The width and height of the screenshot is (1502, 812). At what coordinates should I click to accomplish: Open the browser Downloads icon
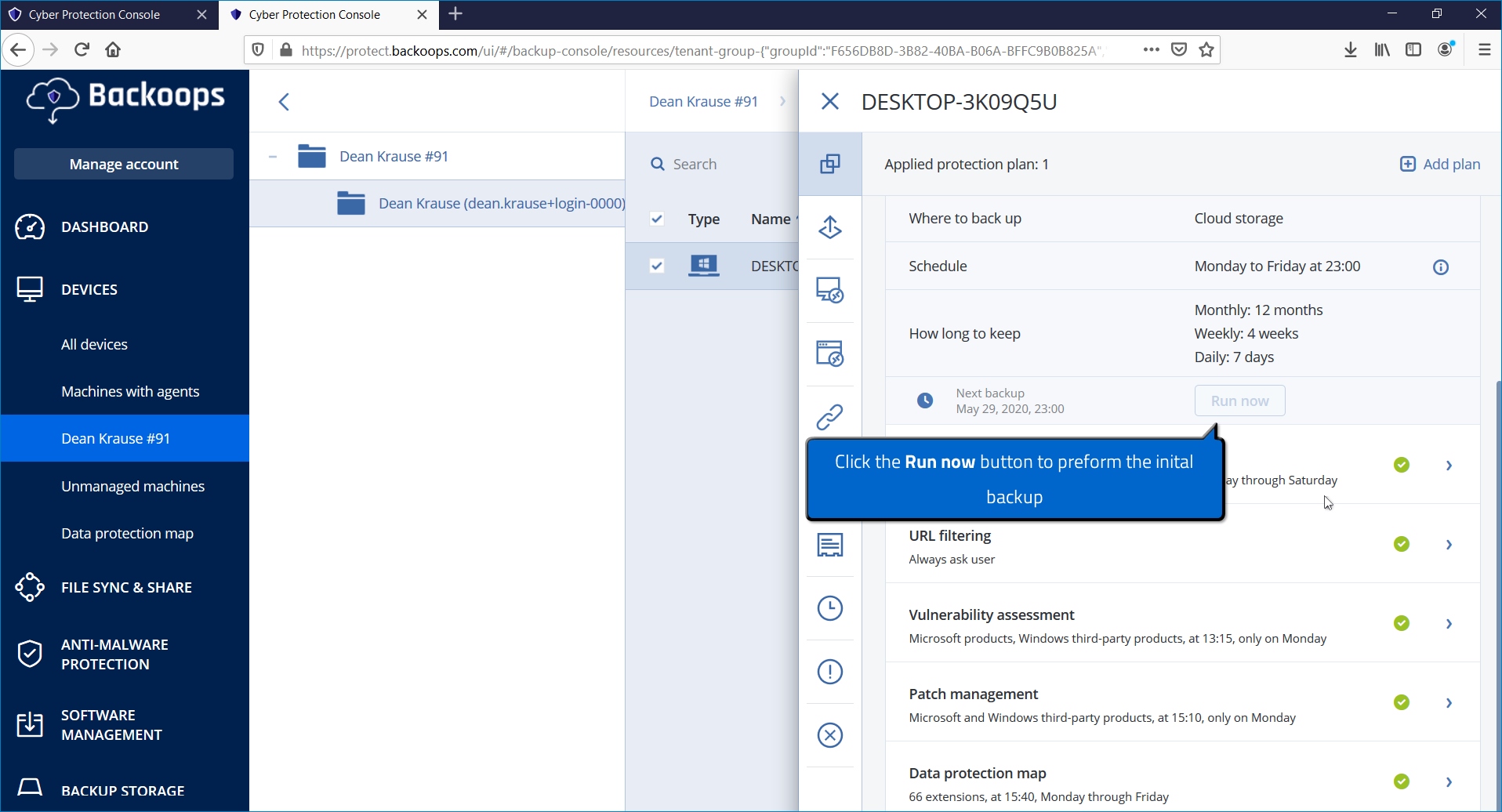(1351, 50)
